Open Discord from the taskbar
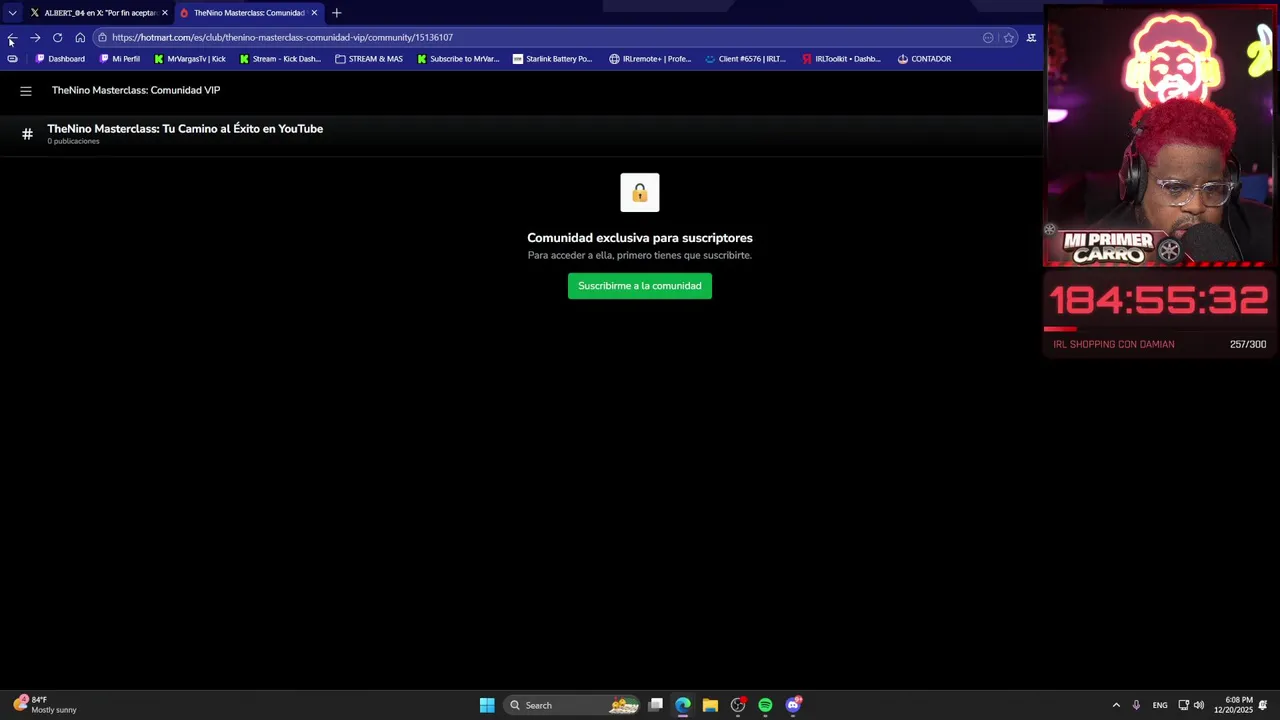This screenshot has width=1280, height=720. (x=793, y=705)
